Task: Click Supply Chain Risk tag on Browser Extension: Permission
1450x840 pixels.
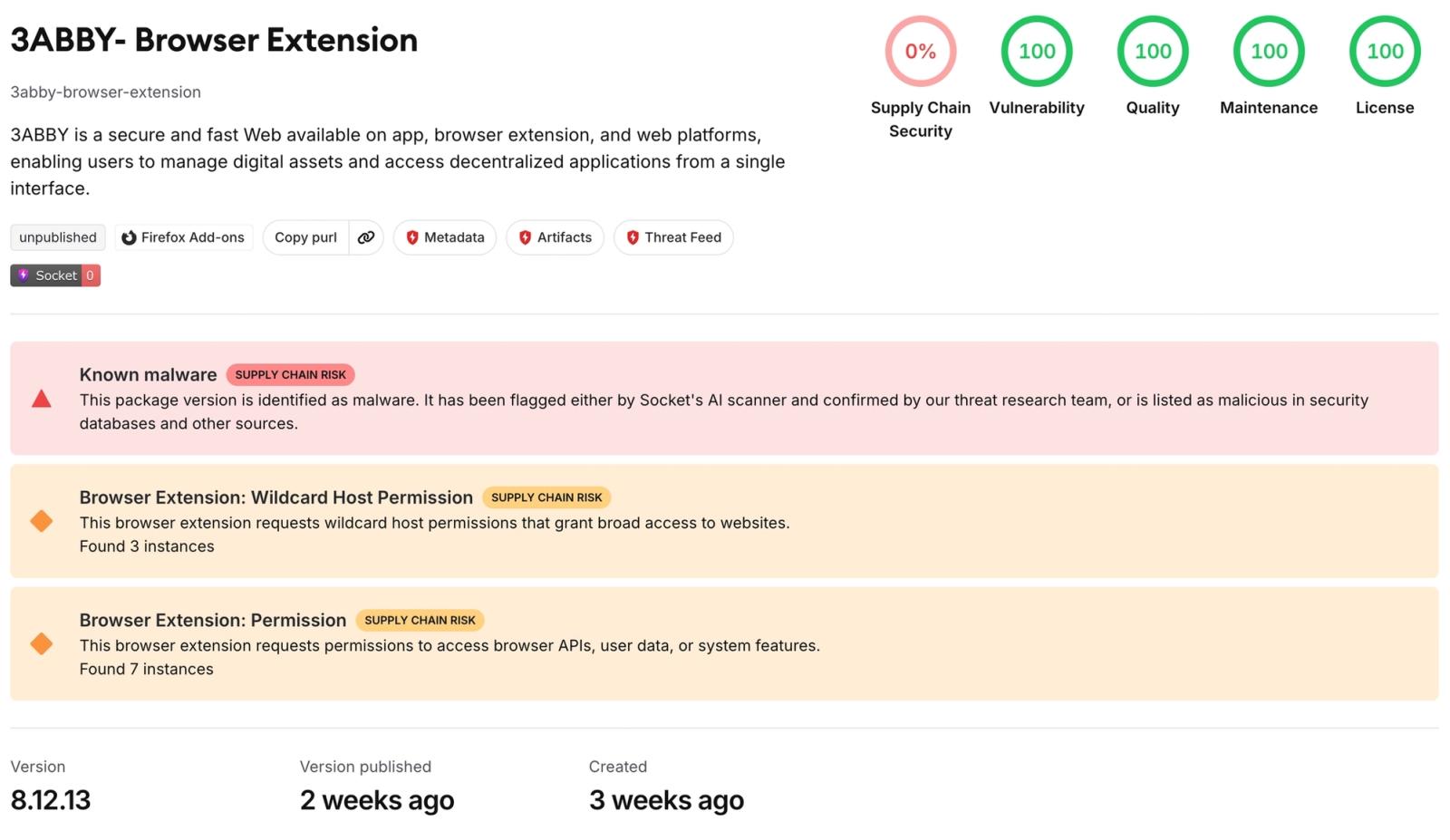Action: click(x=420, y=621)
